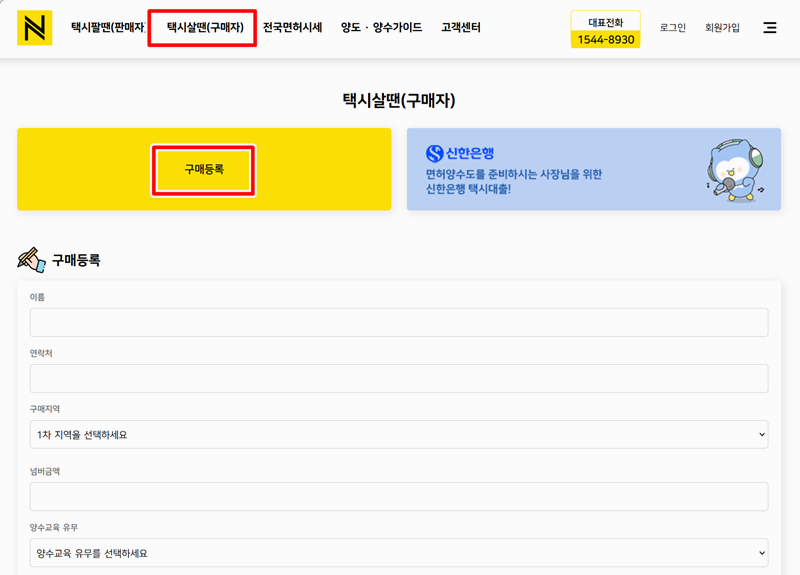Open the 택시살땐(구매자) menu
This screenshot has height=575, width=800.
[x=205, y=28]
